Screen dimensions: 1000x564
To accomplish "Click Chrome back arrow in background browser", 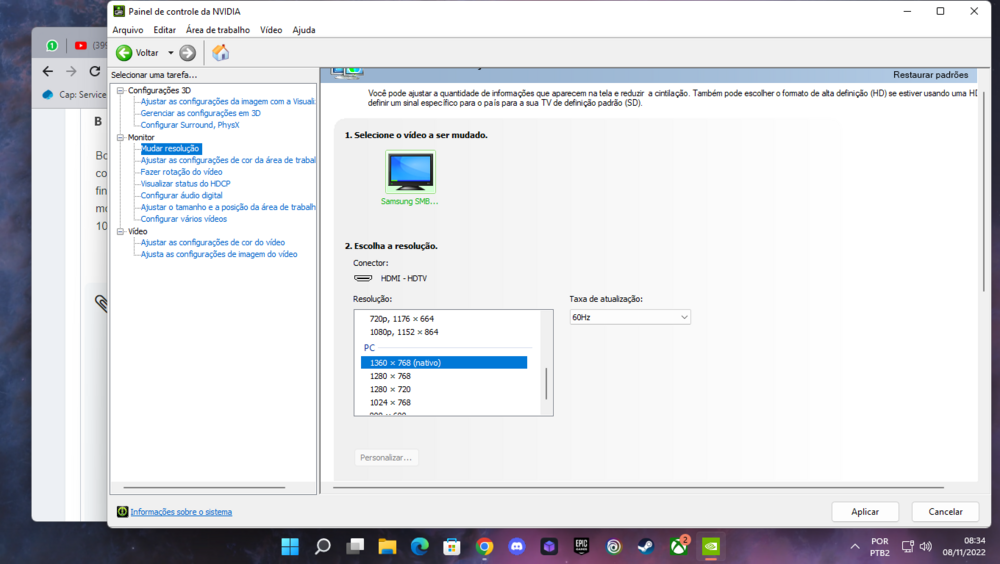I will pyautogui.click(x=48, y=71).
